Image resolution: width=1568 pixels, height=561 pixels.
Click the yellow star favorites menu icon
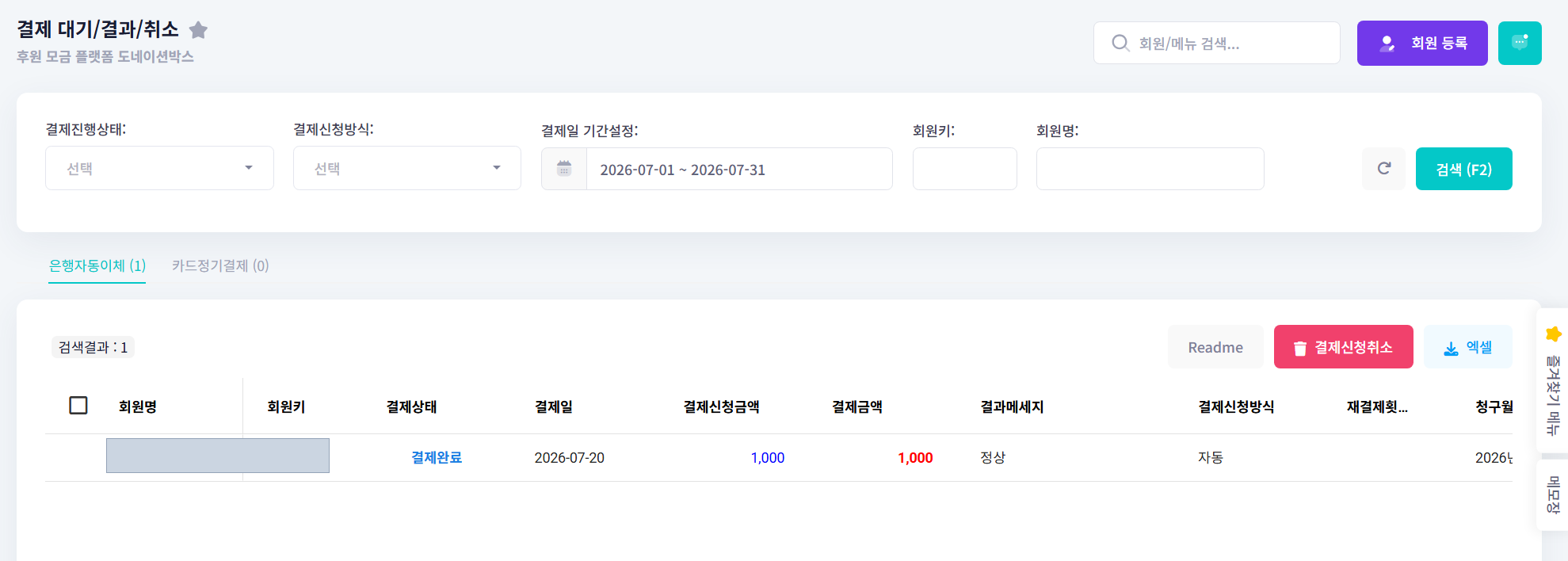pyautogui.click(x=1553, y=334)
